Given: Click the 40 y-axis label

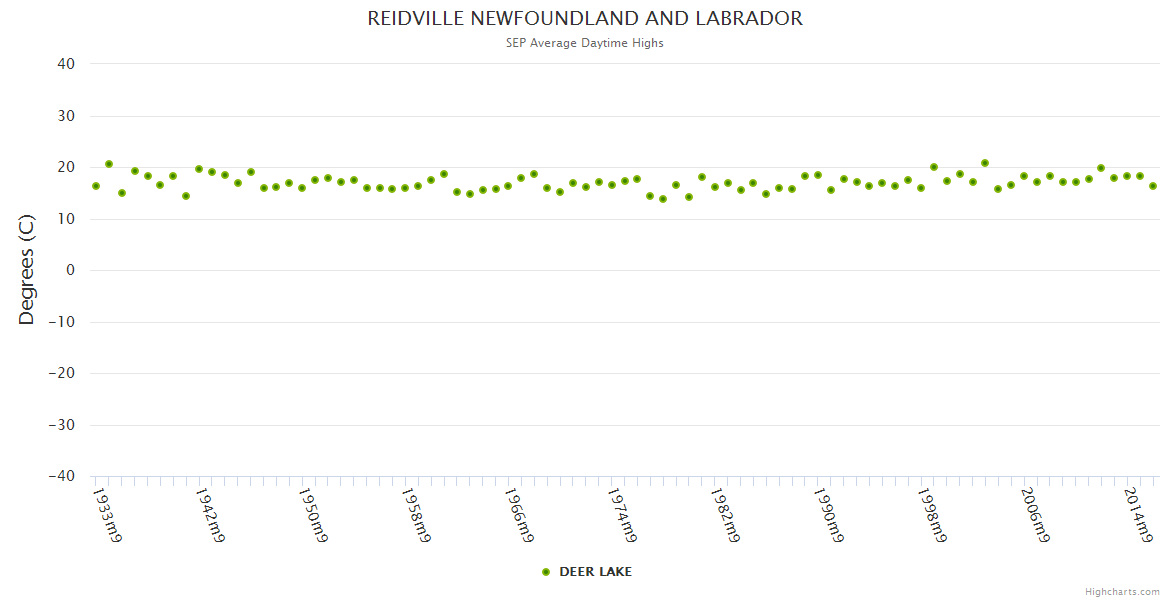Looking at the screenshot, I should point(66,64).
